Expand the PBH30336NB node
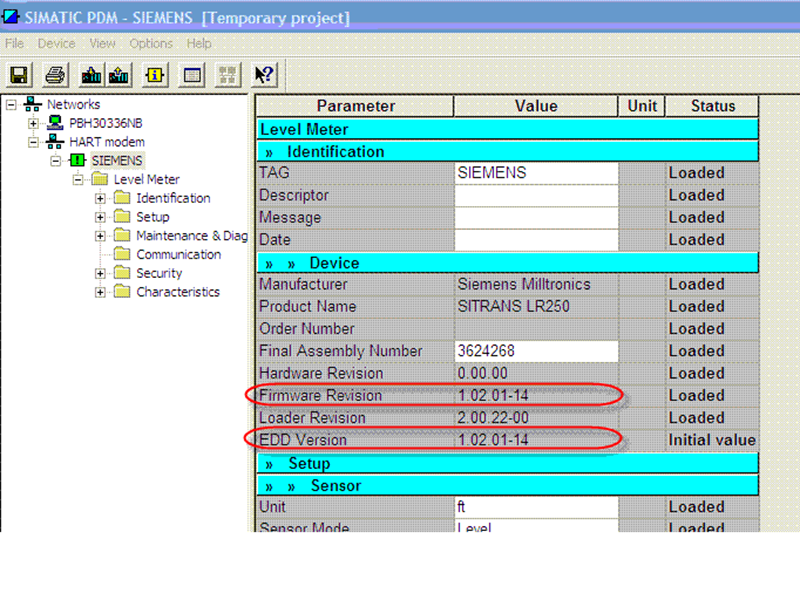 33,123
